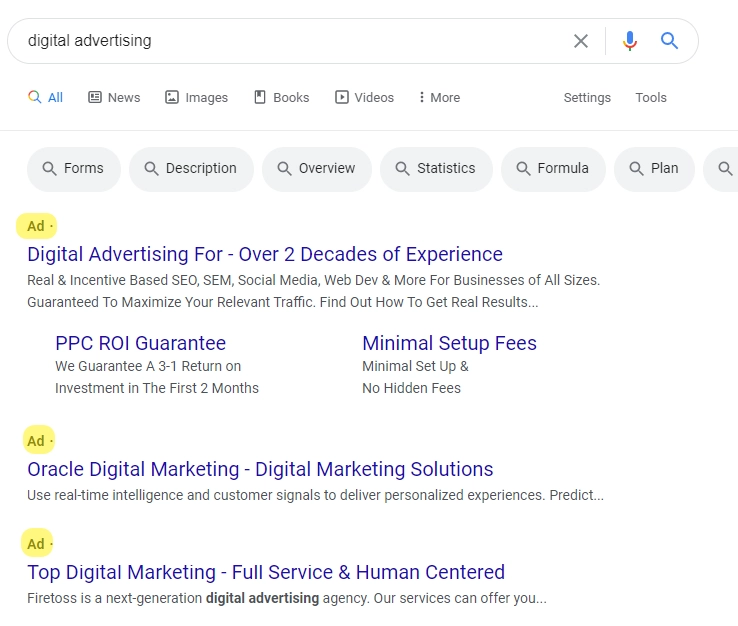
Task: Click into the digital advertising search field
Action: coord(290,41)
